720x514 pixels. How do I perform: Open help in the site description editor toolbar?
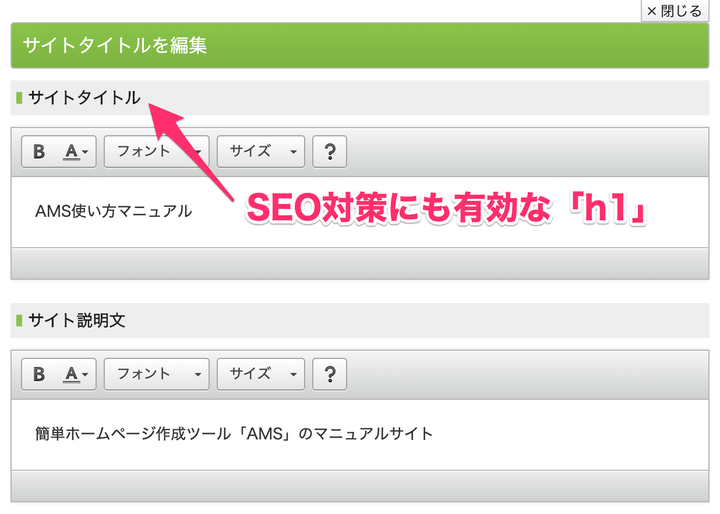[x=329, y=374]
